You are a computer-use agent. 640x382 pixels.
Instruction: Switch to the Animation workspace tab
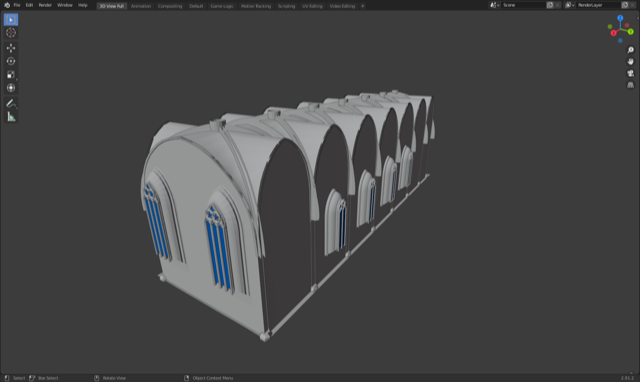[x=141, y=6]
